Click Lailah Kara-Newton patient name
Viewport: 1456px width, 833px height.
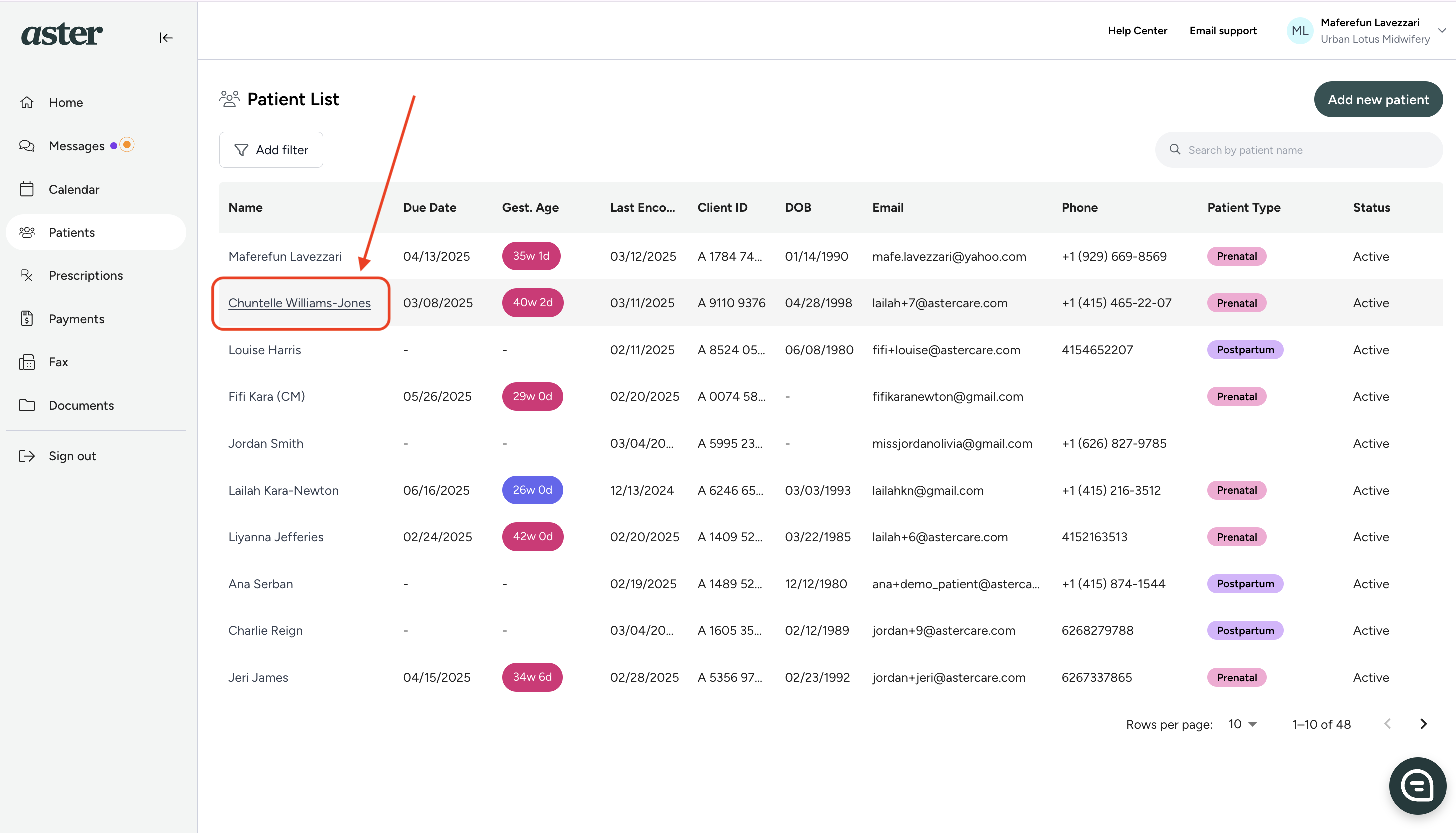tap(284, 490)
